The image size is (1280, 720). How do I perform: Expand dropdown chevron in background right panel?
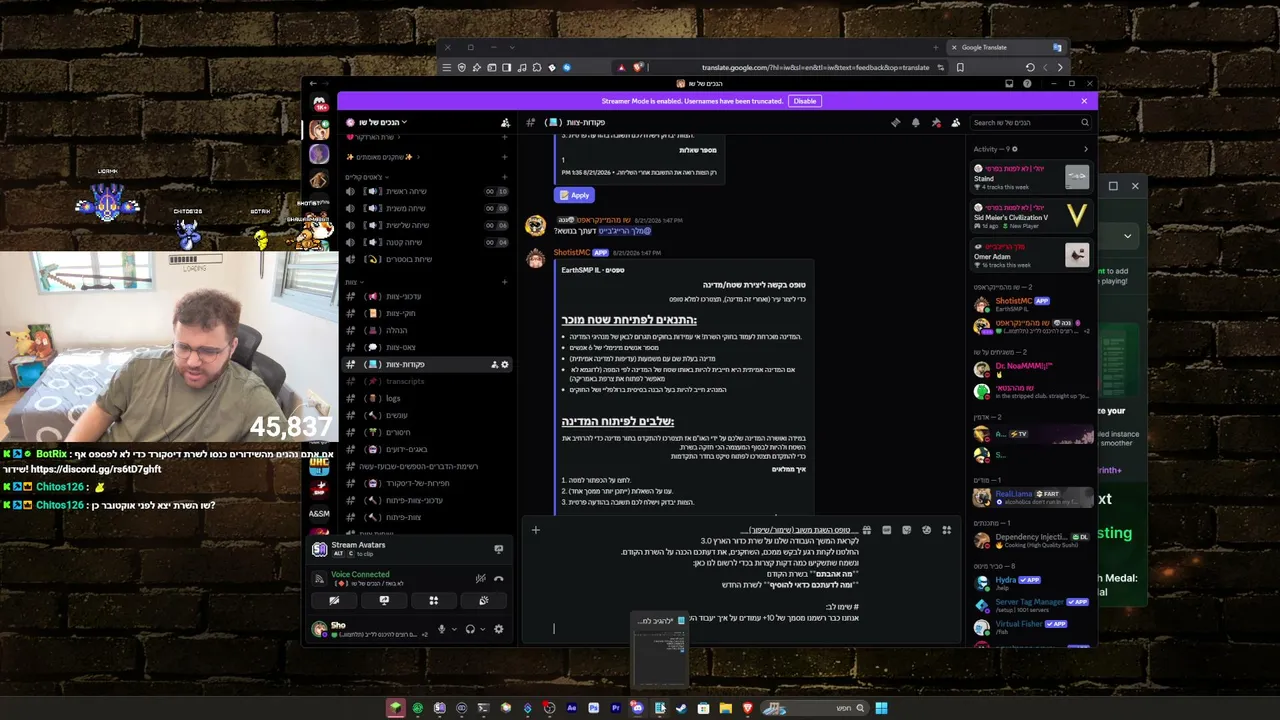(1127, 236)
